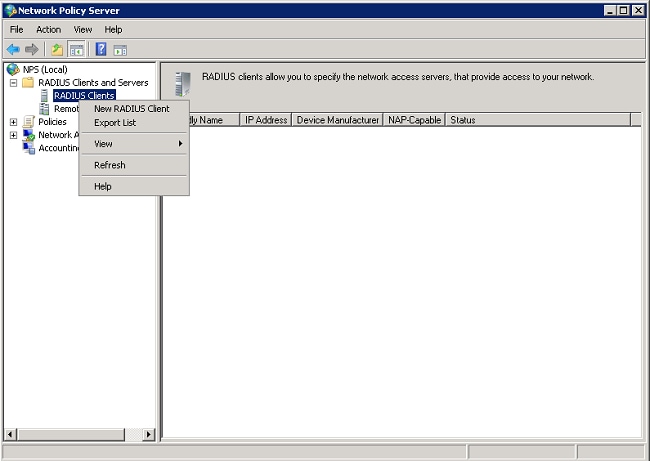Choose New RADIUS Client from context menu
This screenshot has height=461, width=650.
point(134,109)
